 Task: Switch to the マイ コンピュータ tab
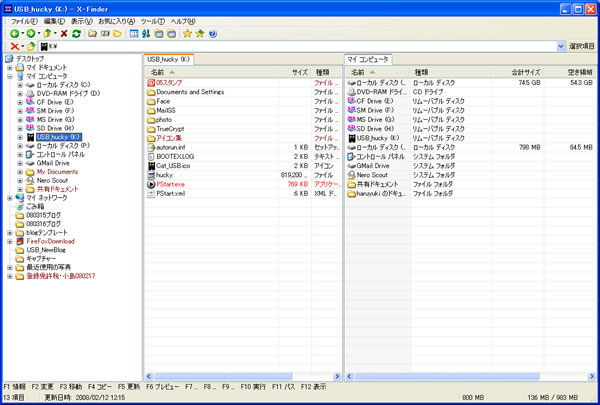(x=368, y=59)
